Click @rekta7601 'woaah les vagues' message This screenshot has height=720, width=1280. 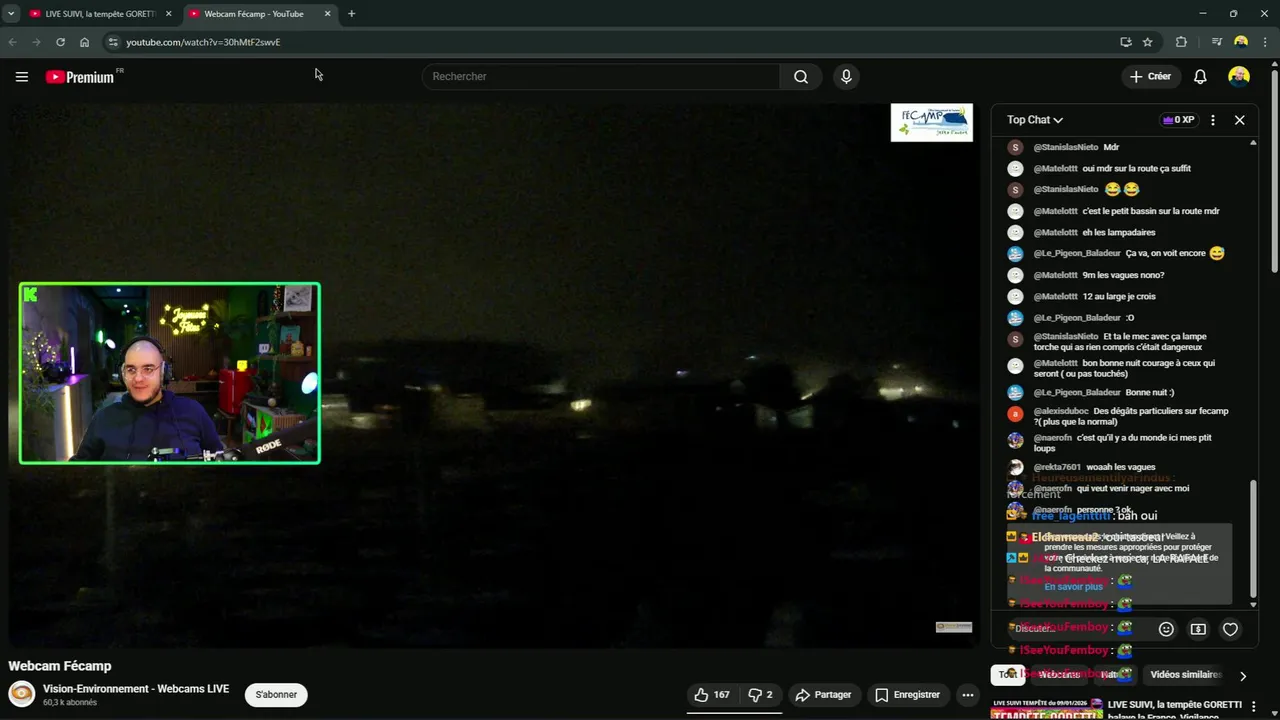(x=1081, y=467)
